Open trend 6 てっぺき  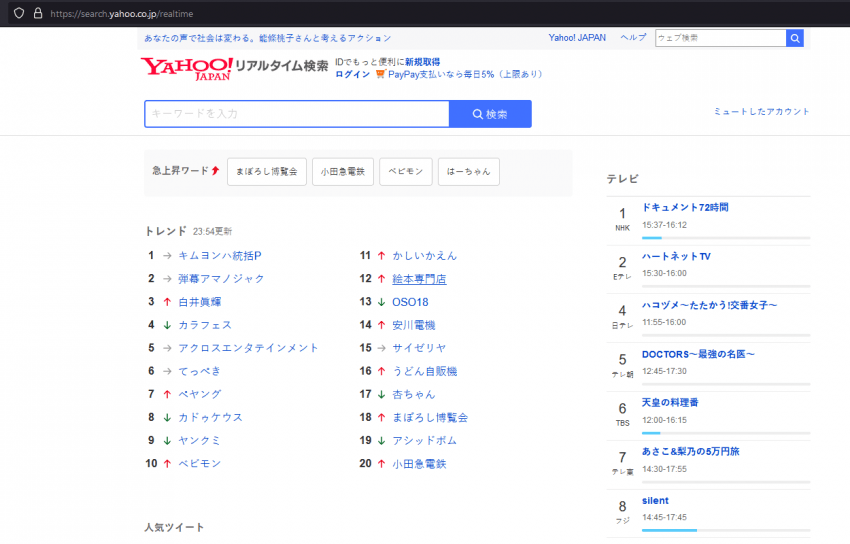click(199, 371)
